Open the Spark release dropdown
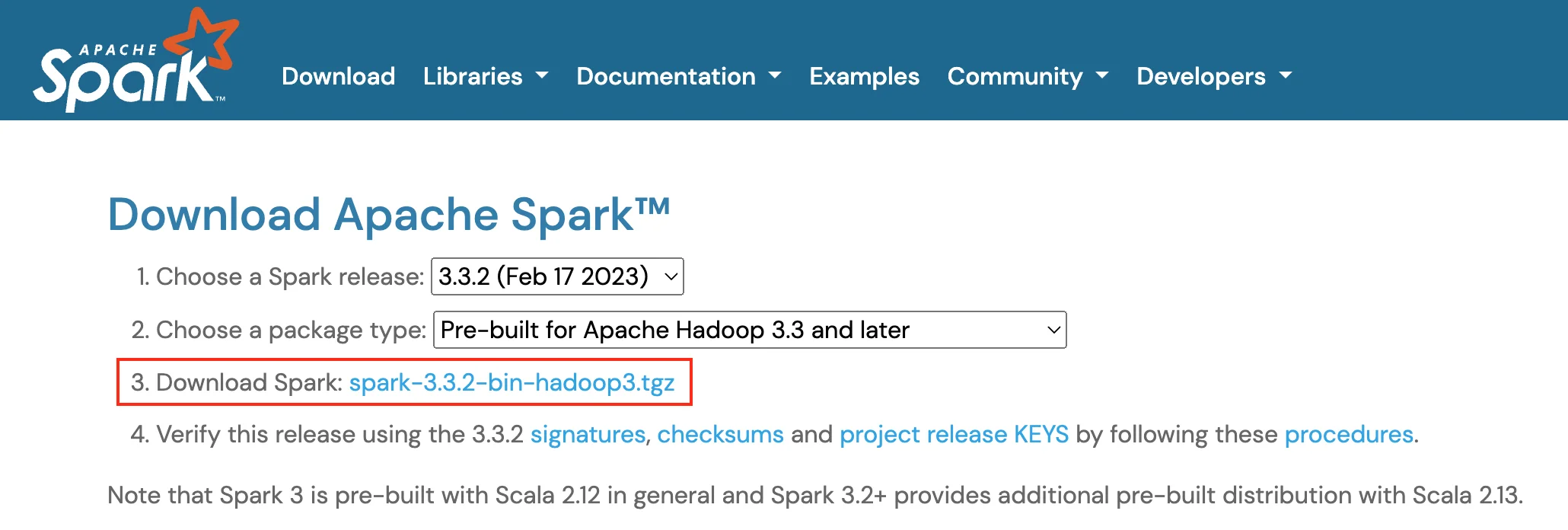The width and height of the screenshot is (1568, 530). click(x=557, y=276)
